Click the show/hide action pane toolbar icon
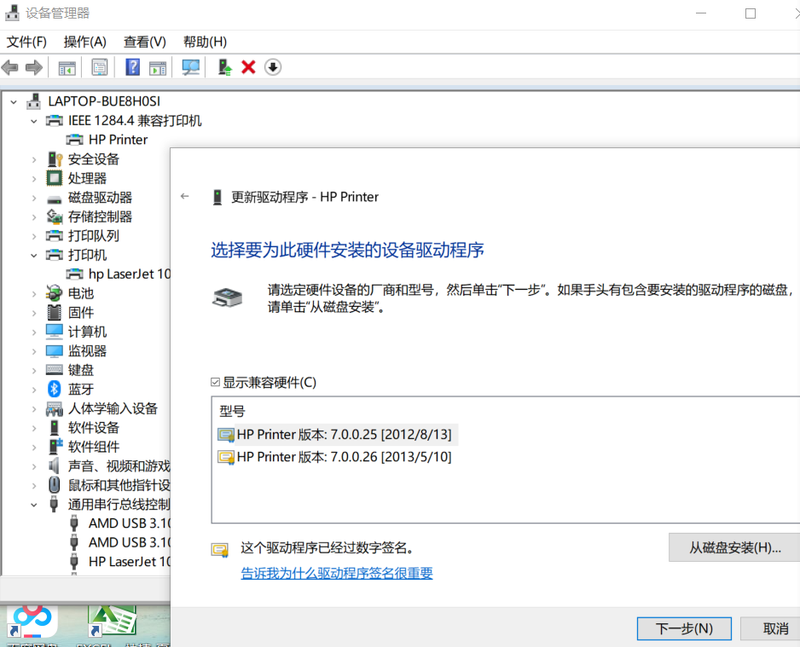 (158, 67)
